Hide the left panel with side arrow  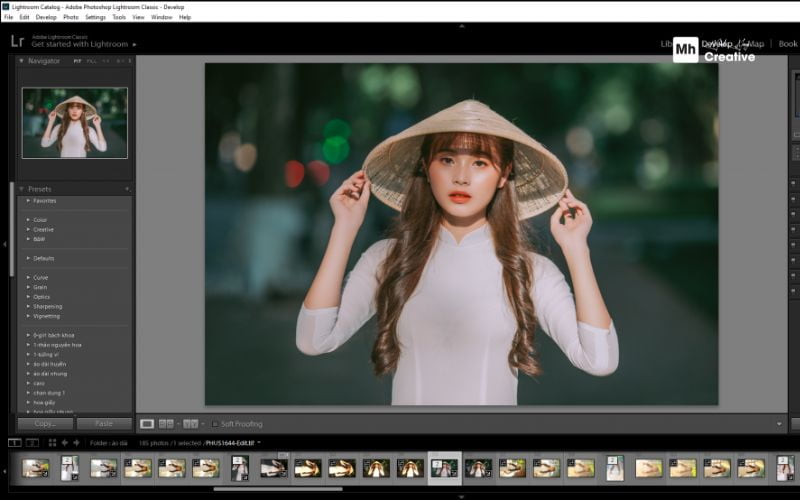click(4, 244)
